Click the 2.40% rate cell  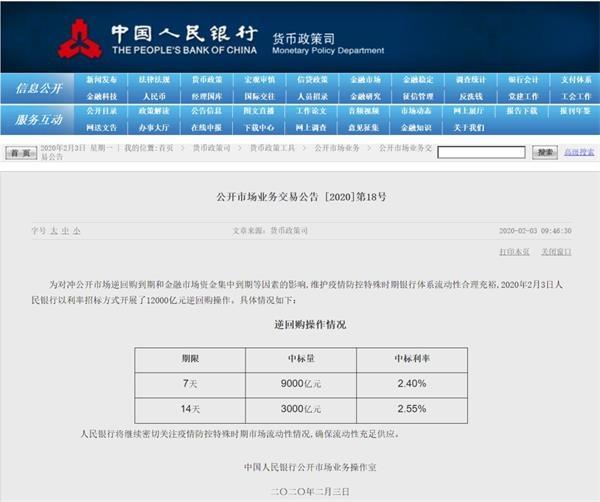(412, 383)
